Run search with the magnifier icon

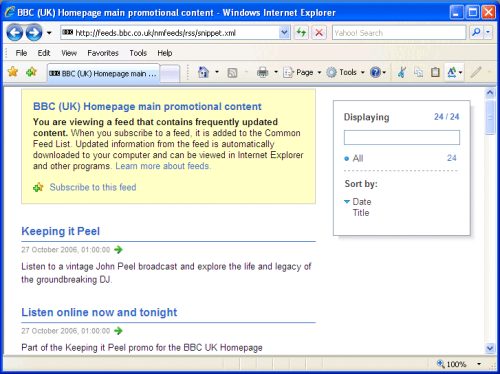tap(476, 32)
